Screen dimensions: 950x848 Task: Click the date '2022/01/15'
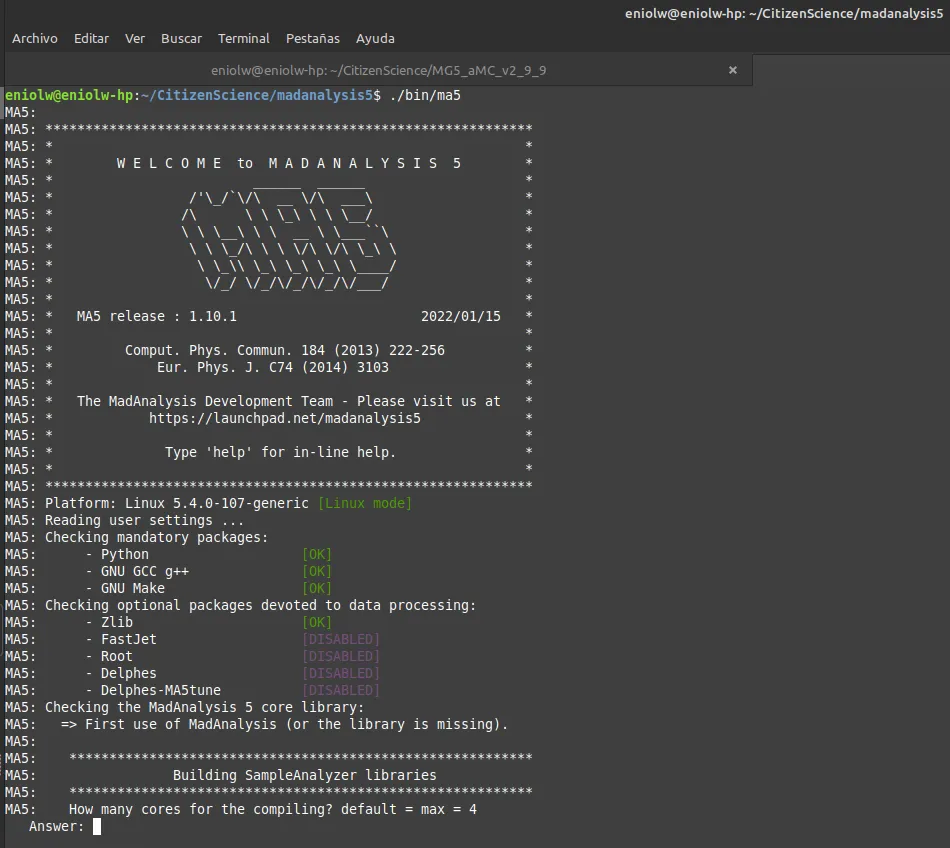pyautogui.click(x=461, y=316)
